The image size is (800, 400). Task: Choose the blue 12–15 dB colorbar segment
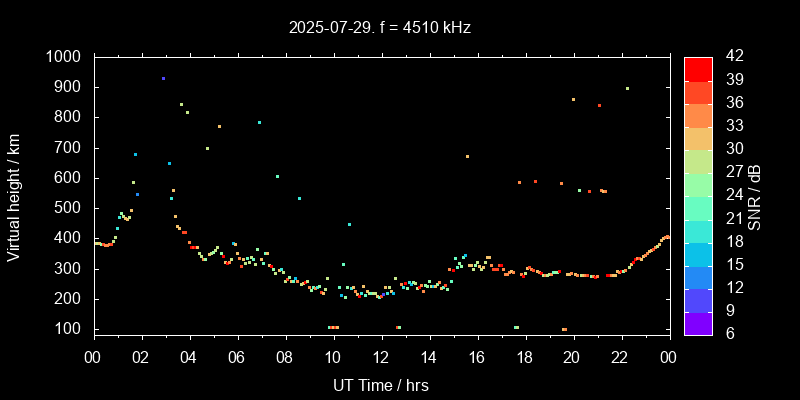(698, 276)
